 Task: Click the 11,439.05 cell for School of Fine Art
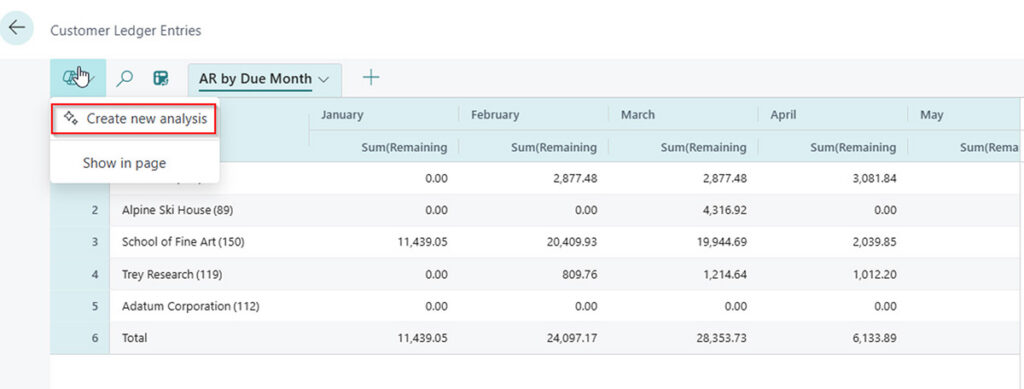tap(422, 242)
